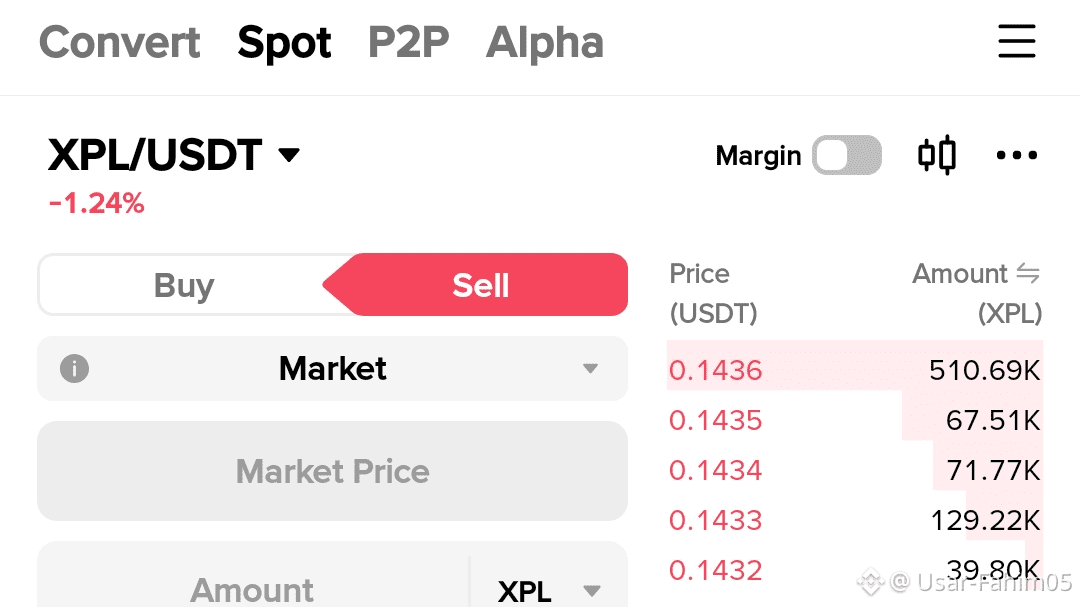Switch to the Convert tab

click(x=120, y=43)
